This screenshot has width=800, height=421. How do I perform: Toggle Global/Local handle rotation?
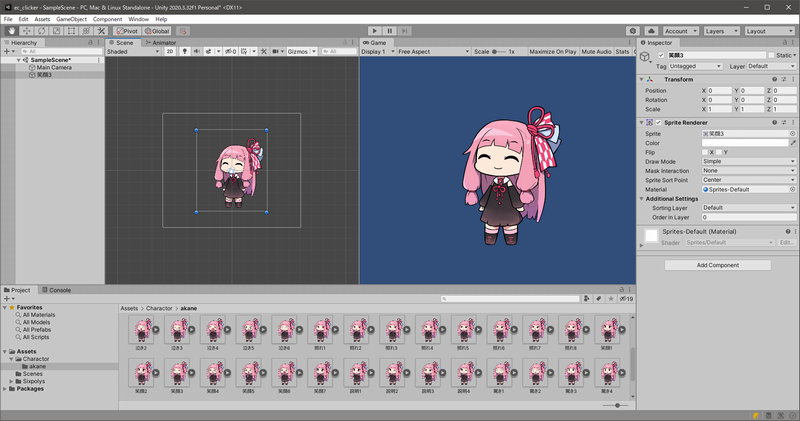[x=157, y=31]
